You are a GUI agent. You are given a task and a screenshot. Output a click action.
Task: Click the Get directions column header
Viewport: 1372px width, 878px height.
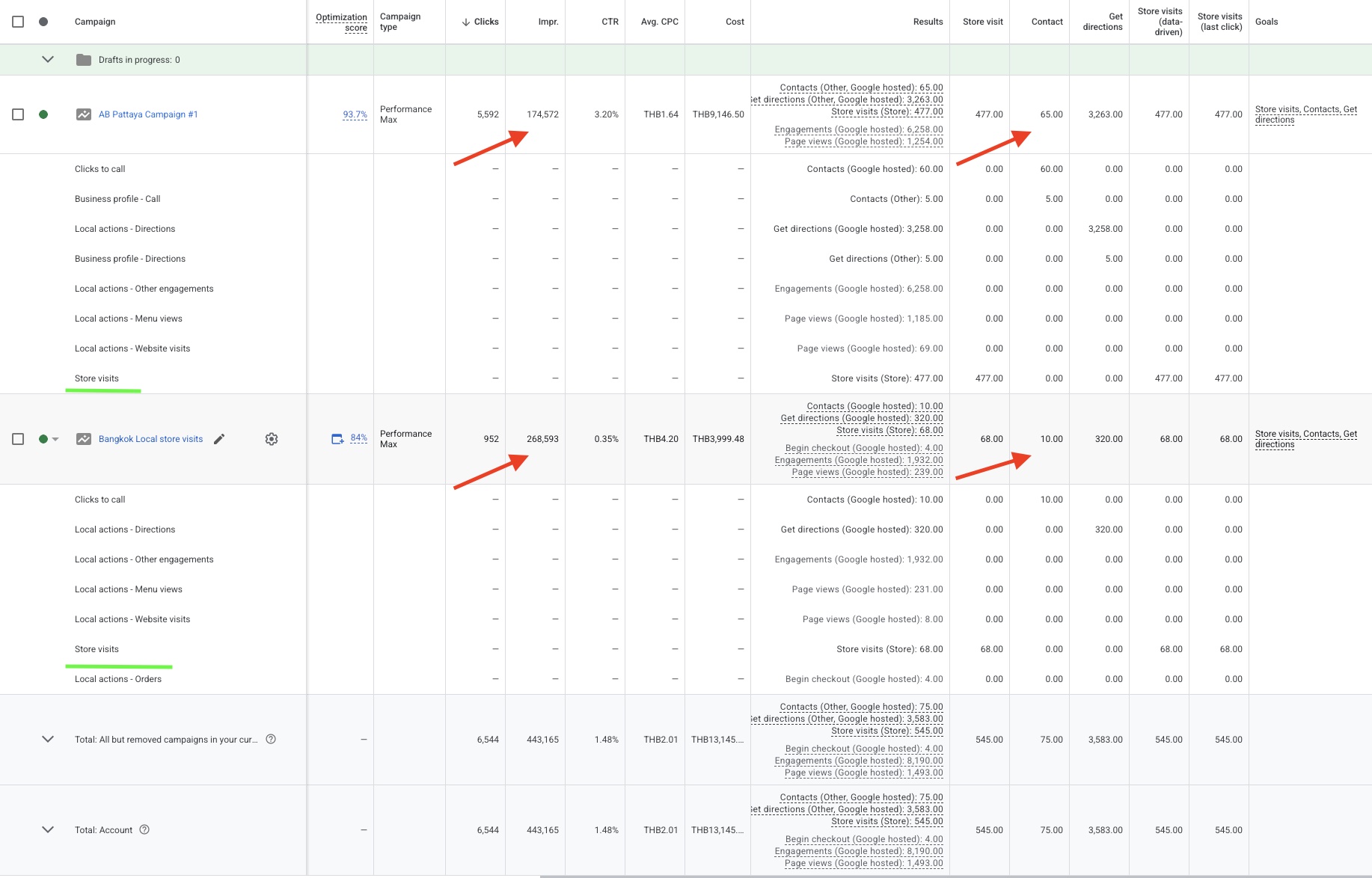tap(1103, 22)
